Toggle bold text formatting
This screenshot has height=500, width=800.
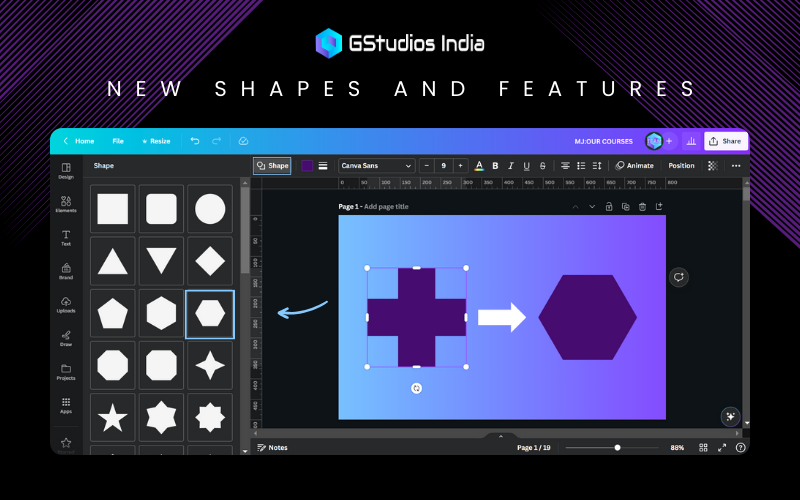(495, 166)
